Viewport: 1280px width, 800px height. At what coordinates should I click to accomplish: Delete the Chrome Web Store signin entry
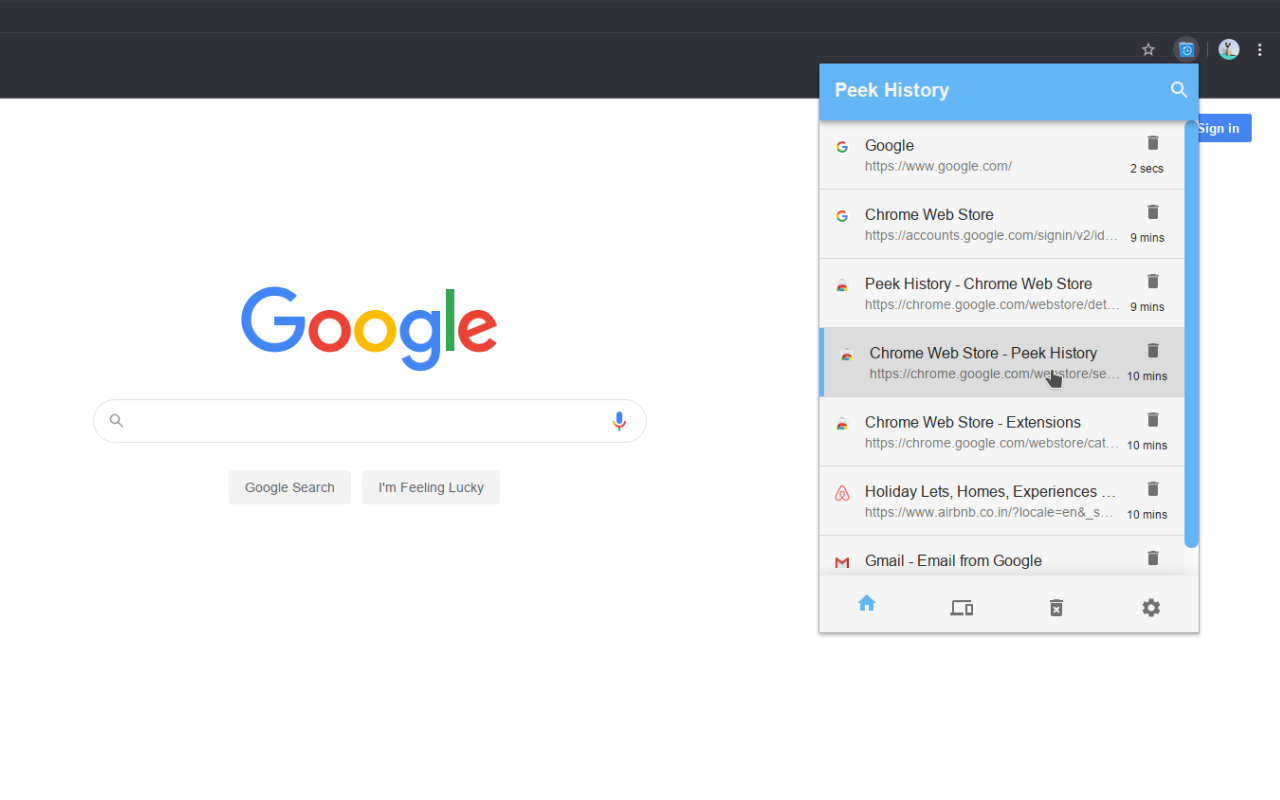tap(1153, 212)
